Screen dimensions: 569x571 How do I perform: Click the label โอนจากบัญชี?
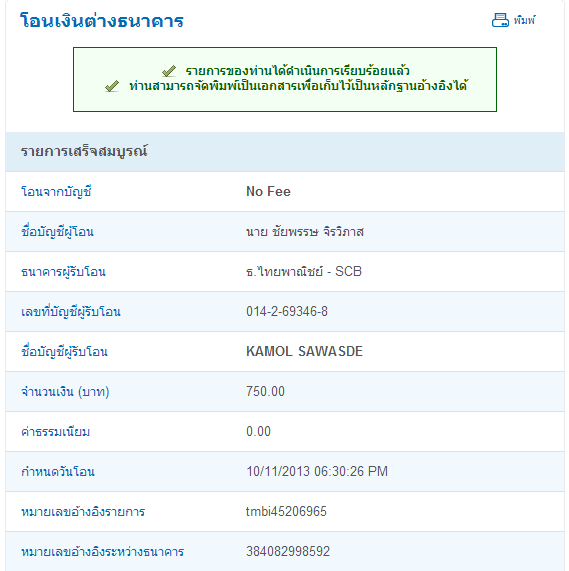56,192
